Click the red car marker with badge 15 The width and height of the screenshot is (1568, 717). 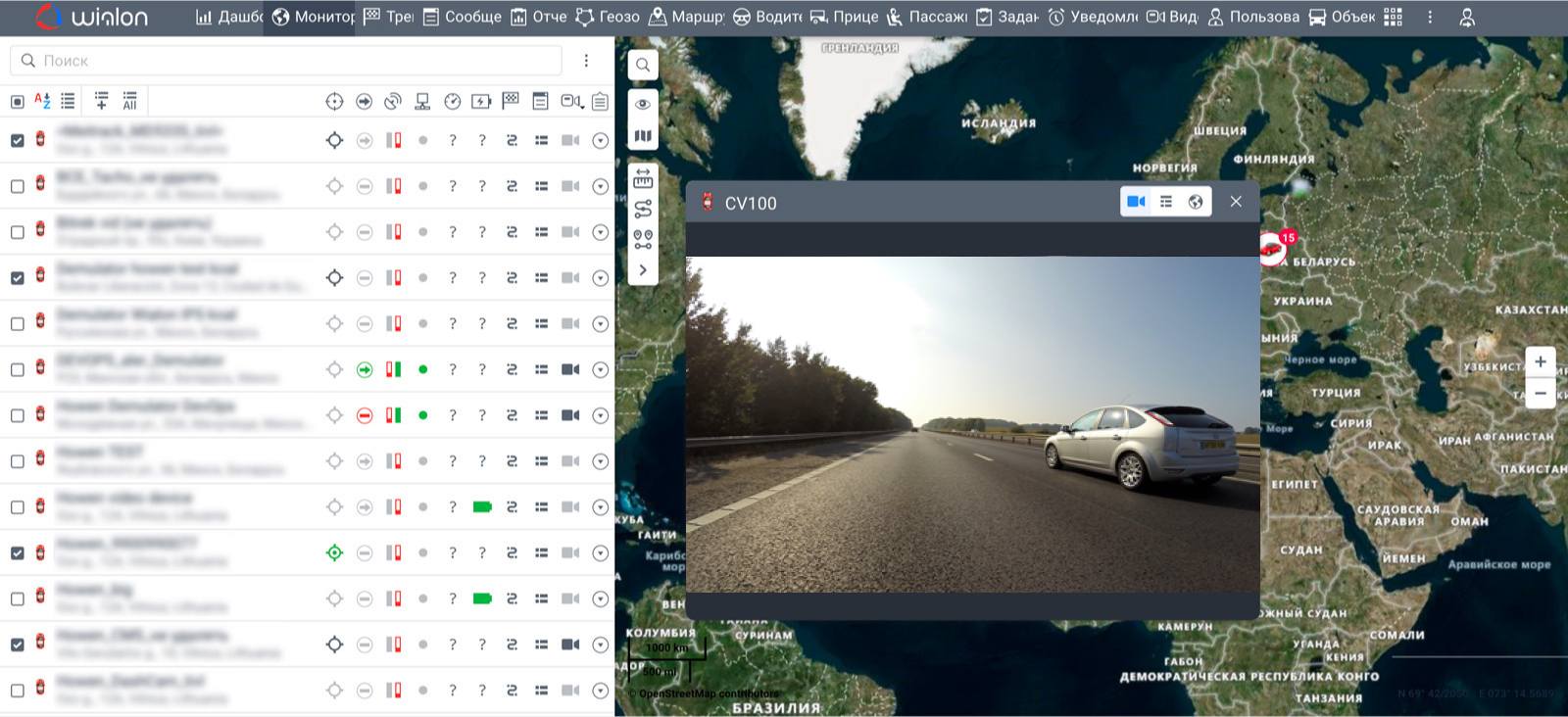pyautogui.click(x=1272, y=250)
